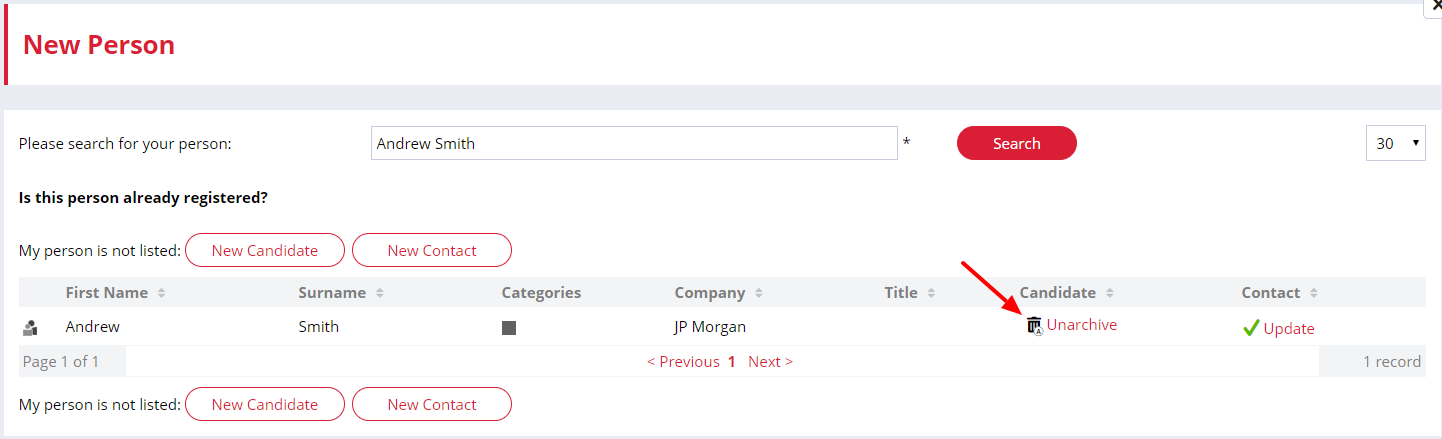Go to Next page link
Viewport: 1442px width, 439px height.
770,362
